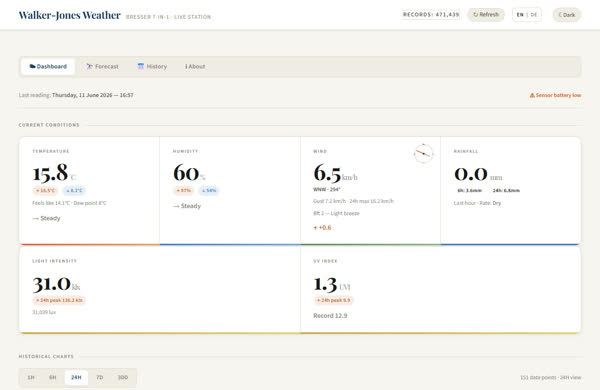Click the rainfall value 0.0
The height and width of the screenshot is (390, 600).
tap(471, 174)
